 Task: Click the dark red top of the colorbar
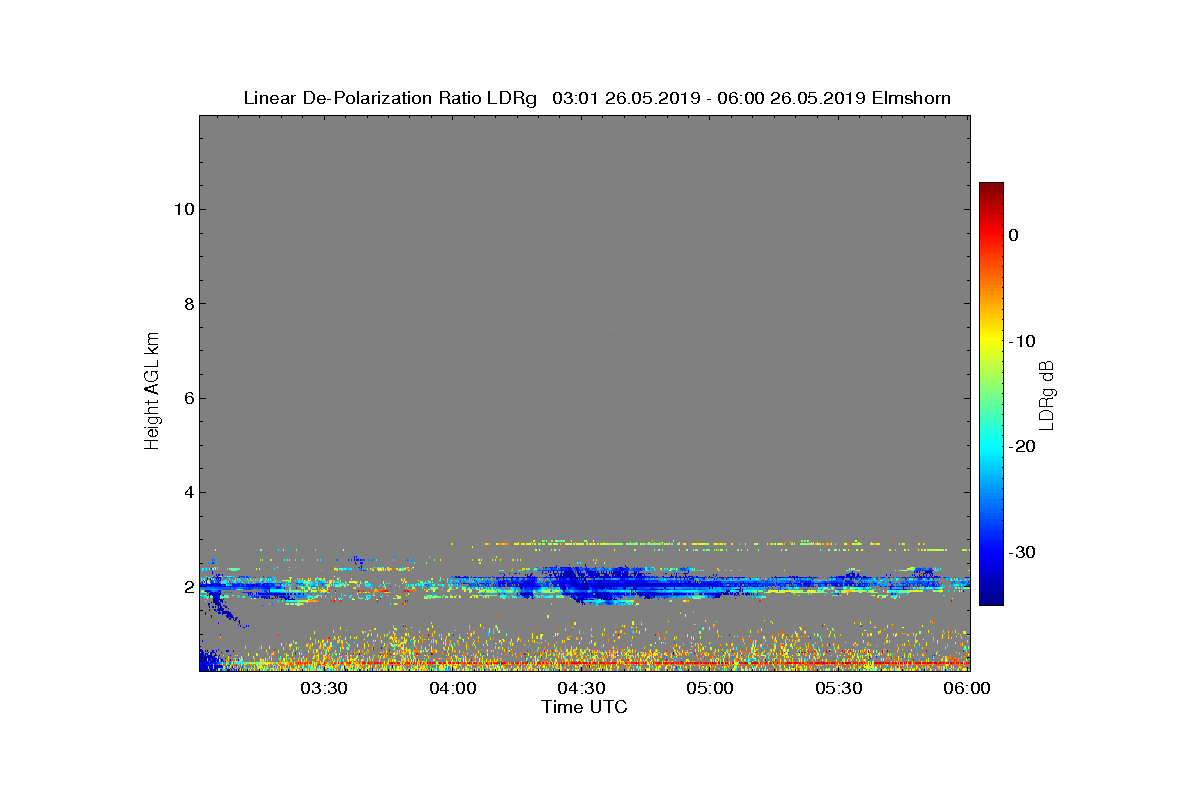point(991,189)
